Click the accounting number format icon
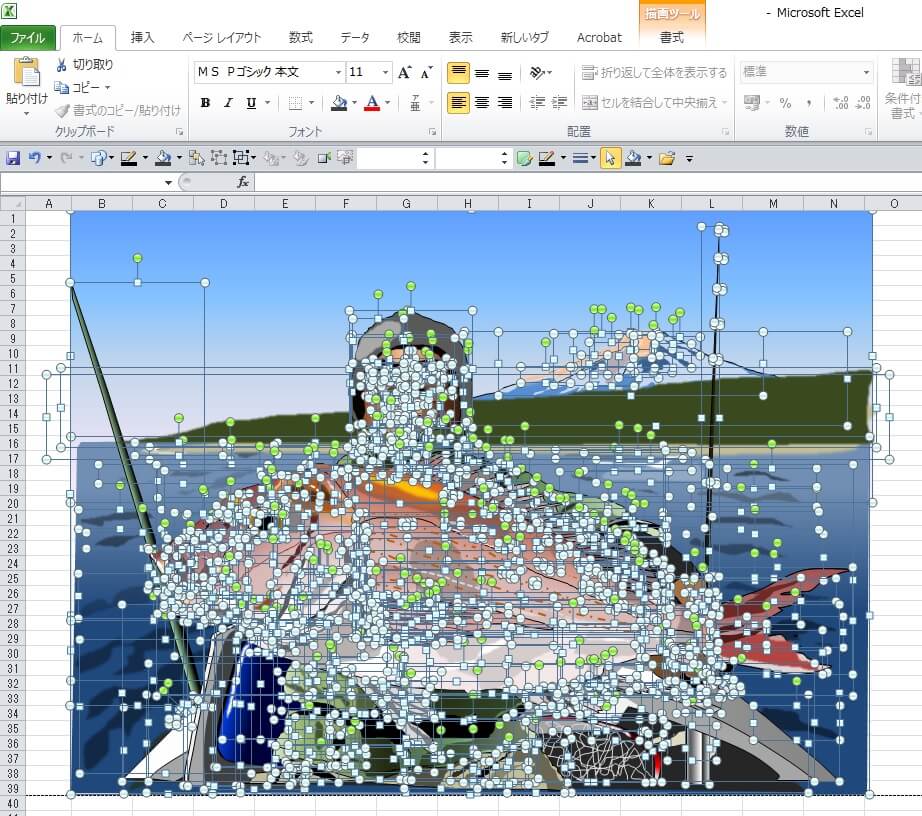This screenshot has height=816, width=922. point(751,103)
